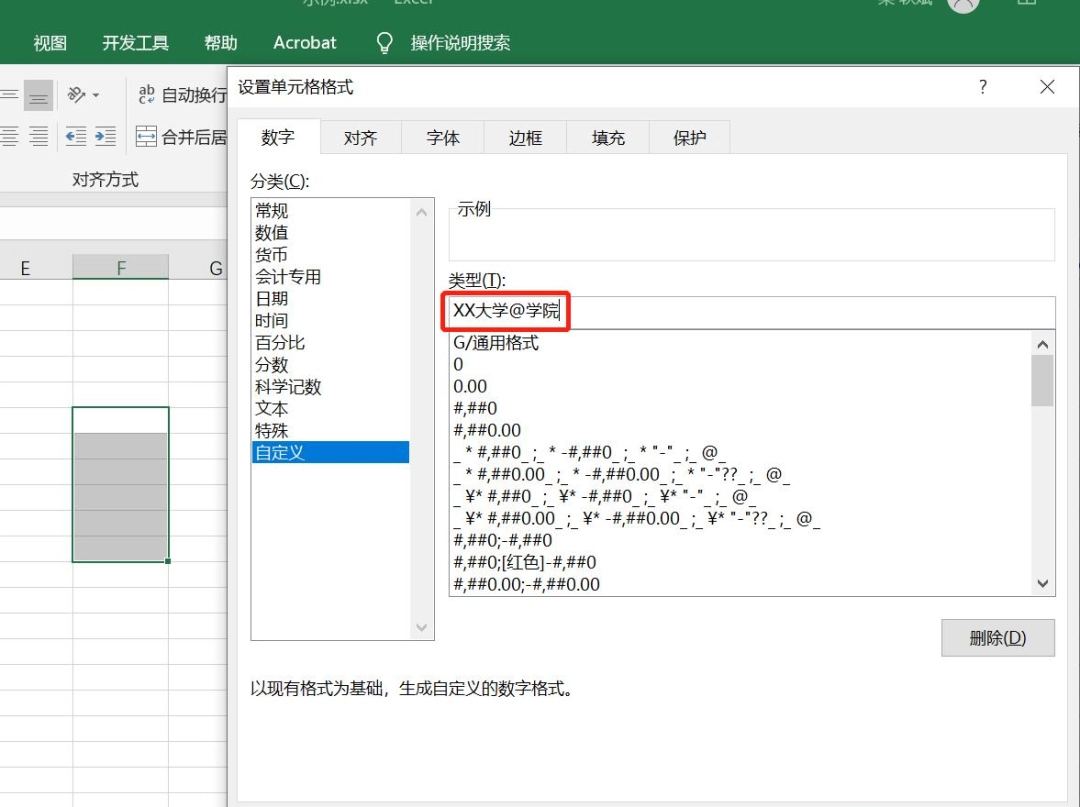Select the 0 format type

point(740,365)
